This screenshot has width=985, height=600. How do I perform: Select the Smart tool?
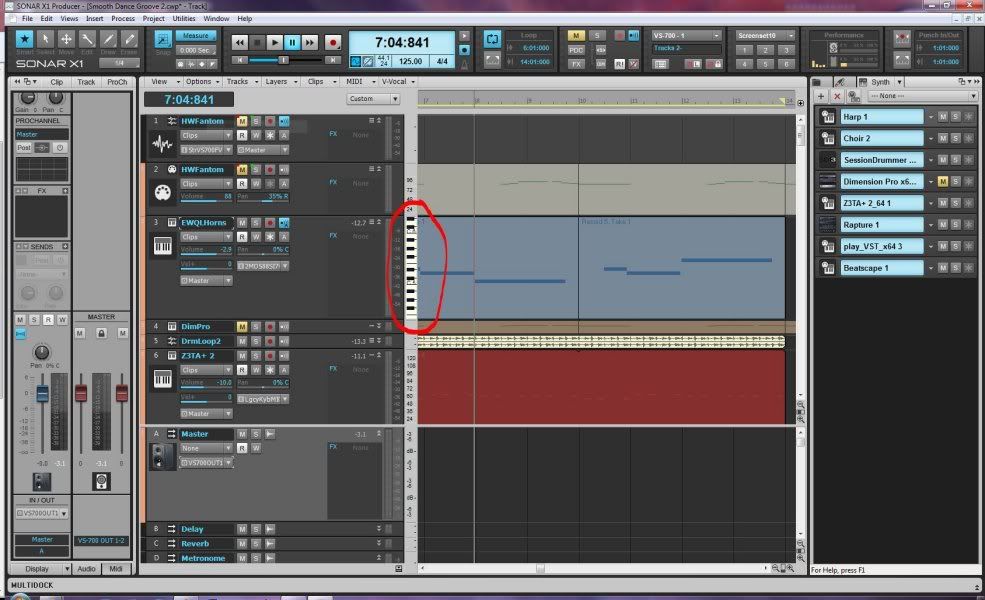pyautogui.click(x=24, y=41)
